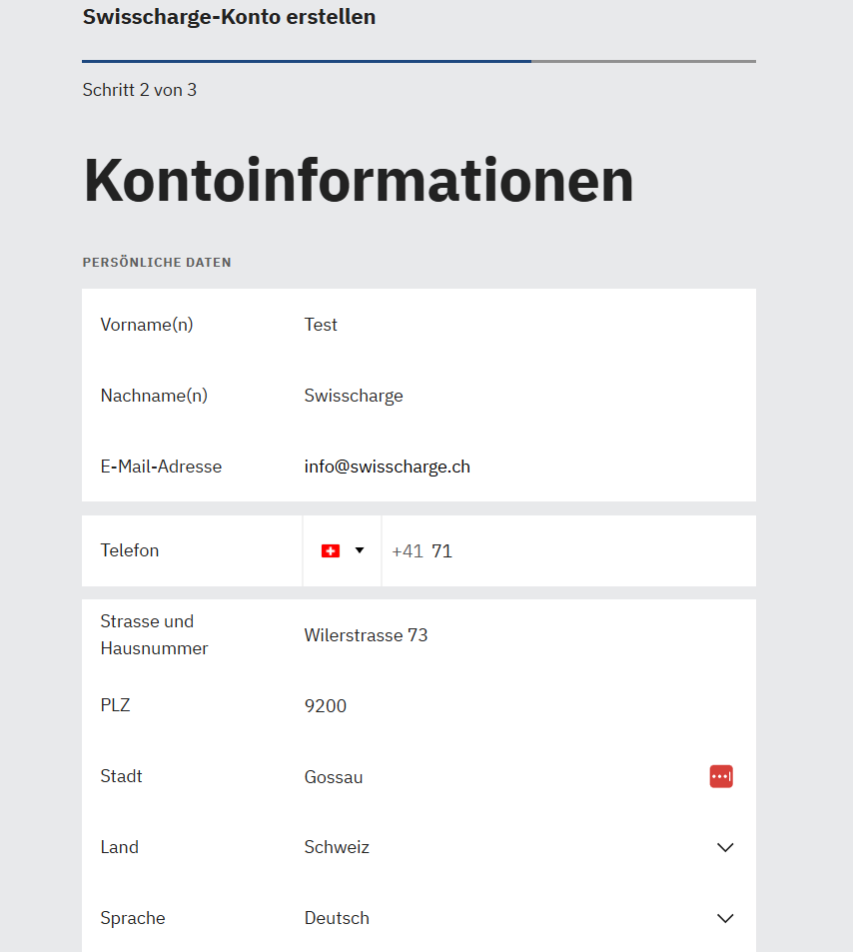The width and height of the screenshot is (853, 952).
Task: Click the Kontoinformationen heading
Action: 359,180
